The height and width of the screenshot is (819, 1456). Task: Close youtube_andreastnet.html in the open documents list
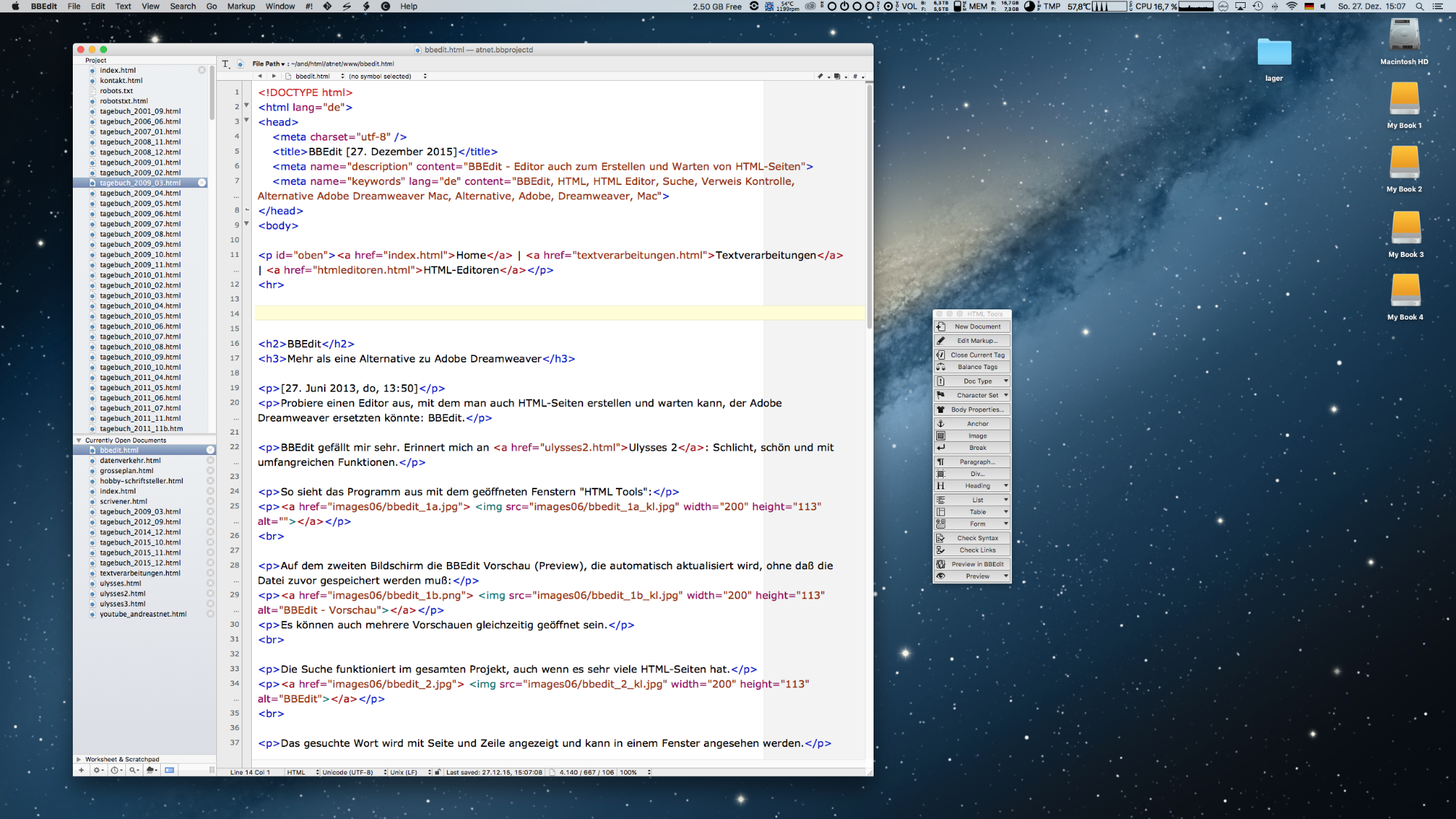[x=210, y=614]
